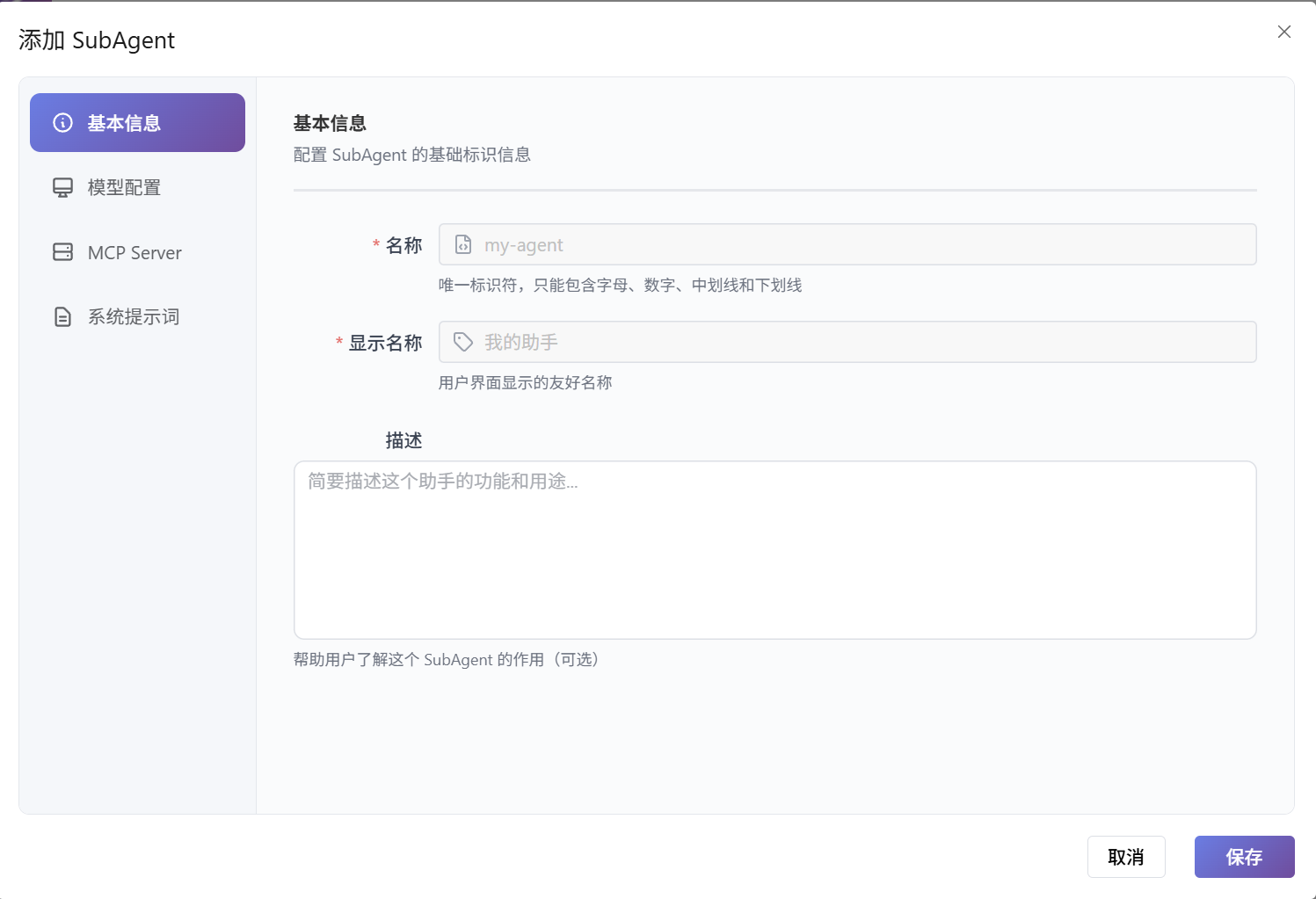Click the 显示名称 field label
The image size is (1316, 899).
tap(385, 344)
